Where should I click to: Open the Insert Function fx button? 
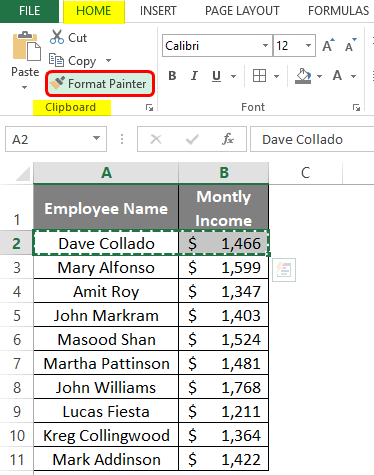pos(228,139)
